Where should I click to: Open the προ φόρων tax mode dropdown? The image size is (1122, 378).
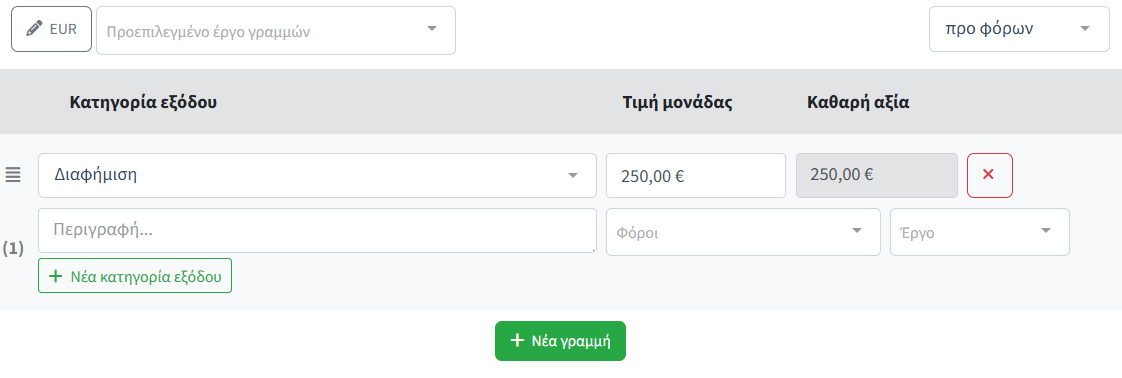point(1019,29)
